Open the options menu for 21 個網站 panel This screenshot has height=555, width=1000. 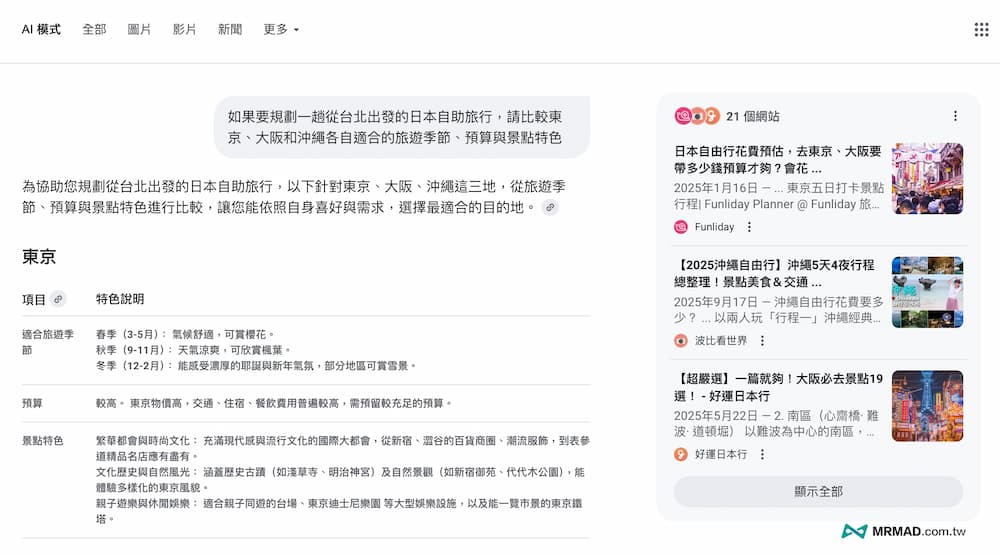955,116
